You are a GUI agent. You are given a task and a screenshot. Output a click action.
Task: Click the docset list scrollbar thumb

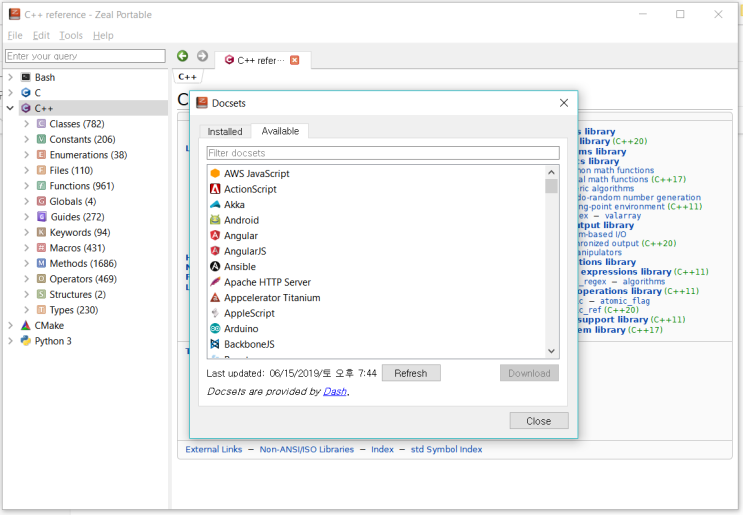pyautogui.click(x=551, y=186)
